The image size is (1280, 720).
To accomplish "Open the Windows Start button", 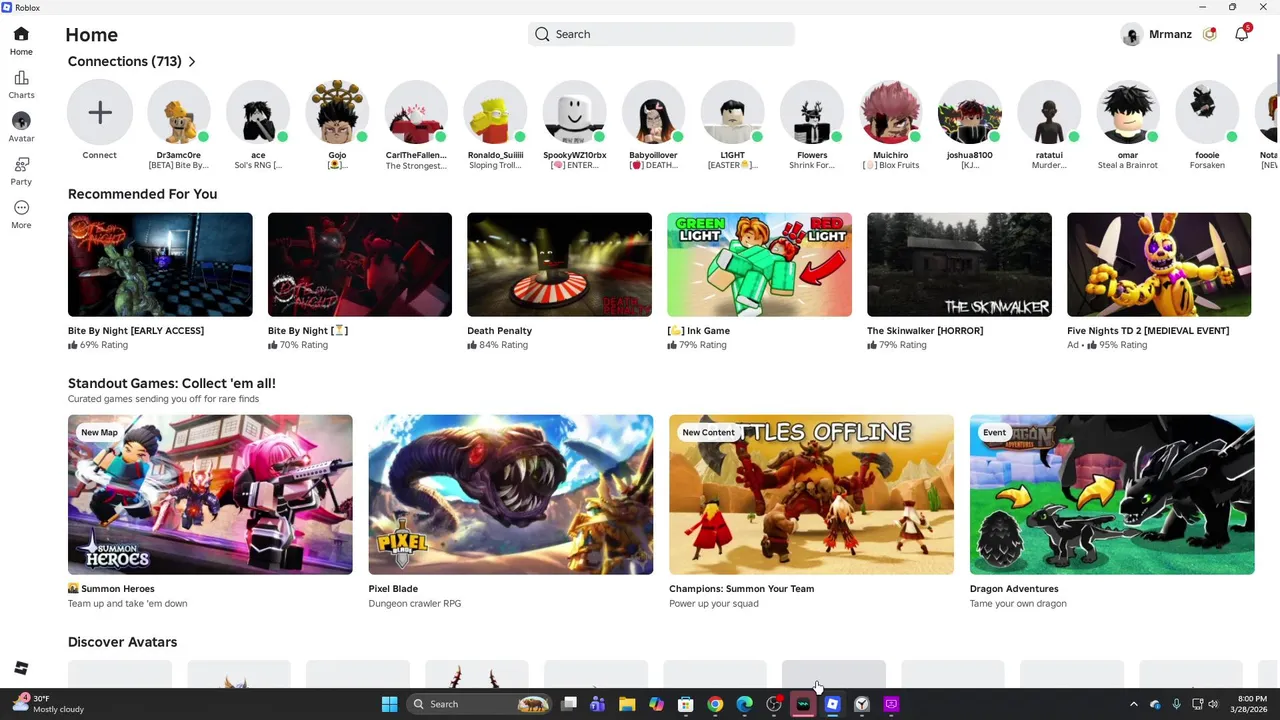I will (x=389, y=704).
